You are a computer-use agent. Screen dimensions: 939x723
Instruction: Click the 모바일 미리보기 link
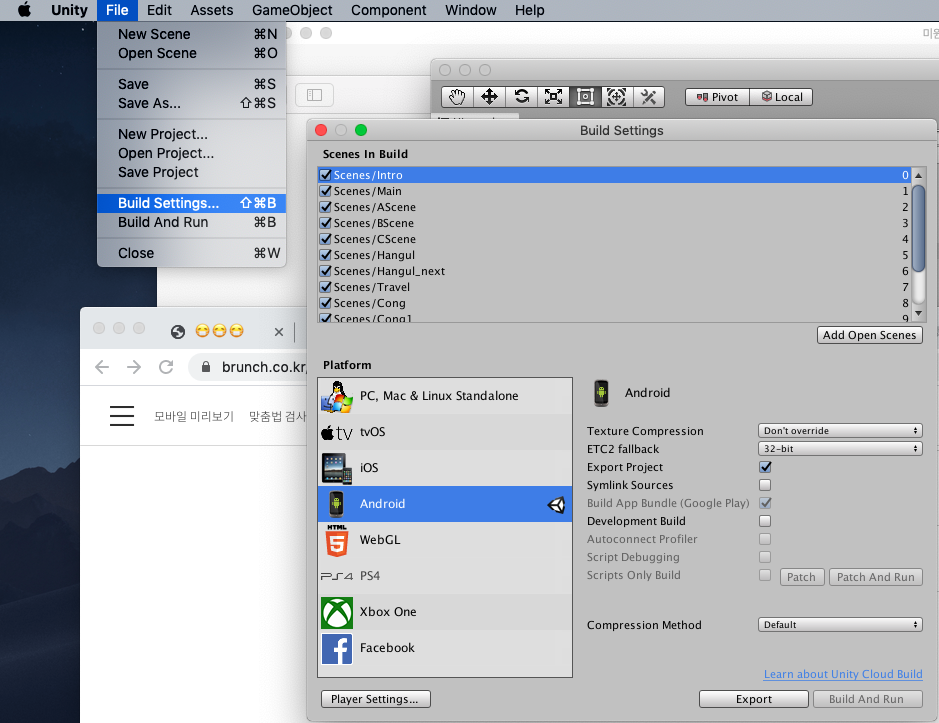(193, 416)
